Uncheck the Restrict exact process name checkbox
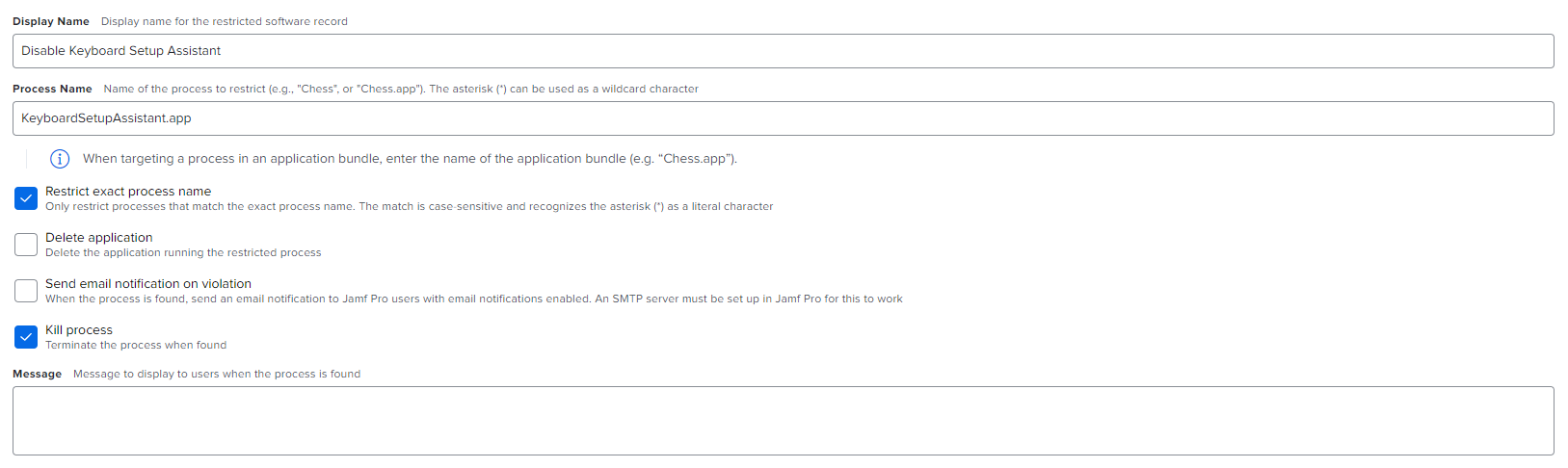Image resolution: width=1568 pixels, height=468 pixels. 26,198
